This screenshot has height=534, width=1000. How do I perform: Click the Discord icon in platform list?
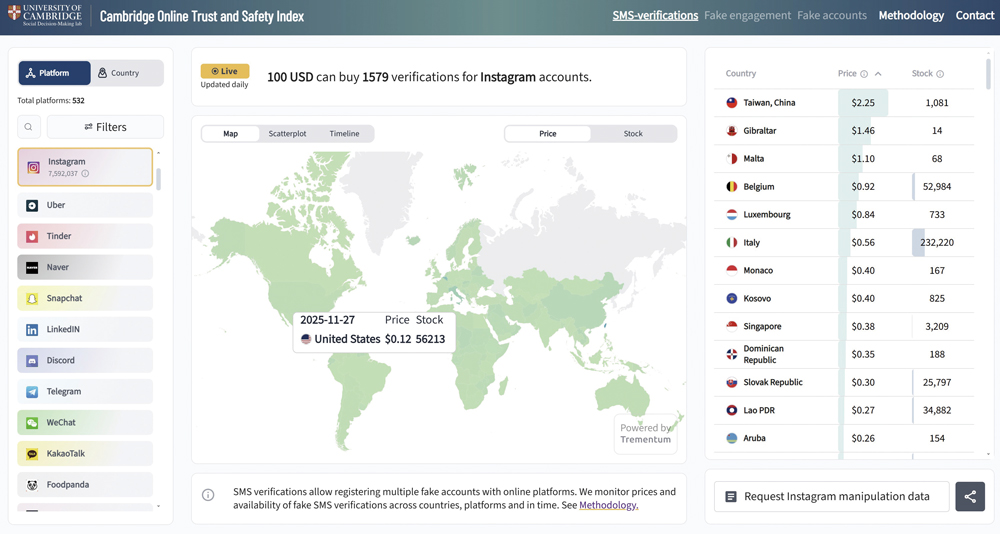32,361
